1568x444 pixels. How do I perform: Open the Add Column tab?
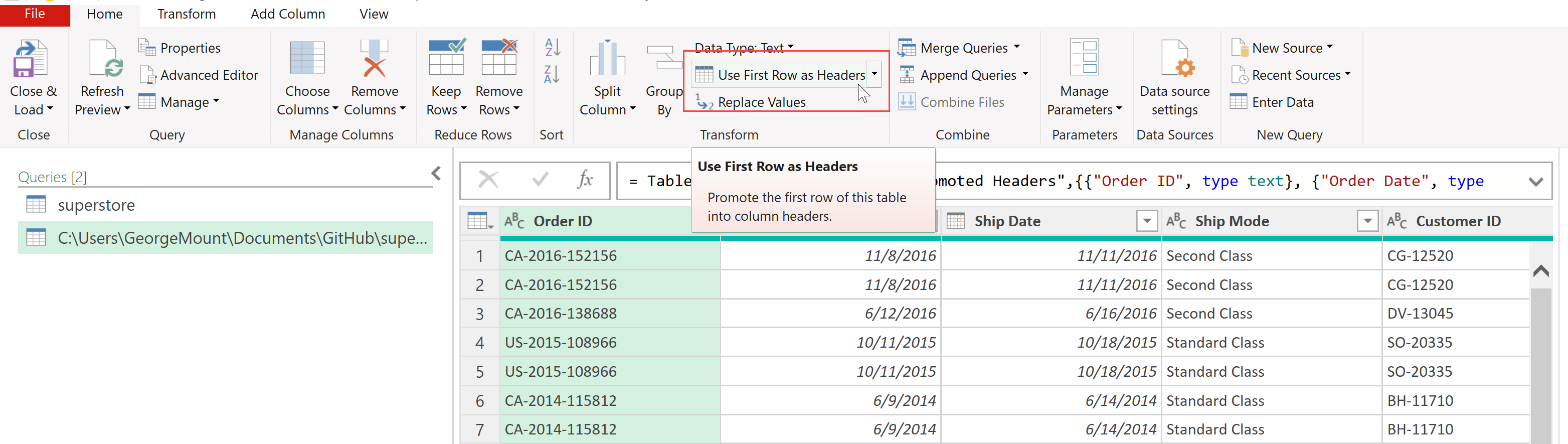tap(287, 14)
